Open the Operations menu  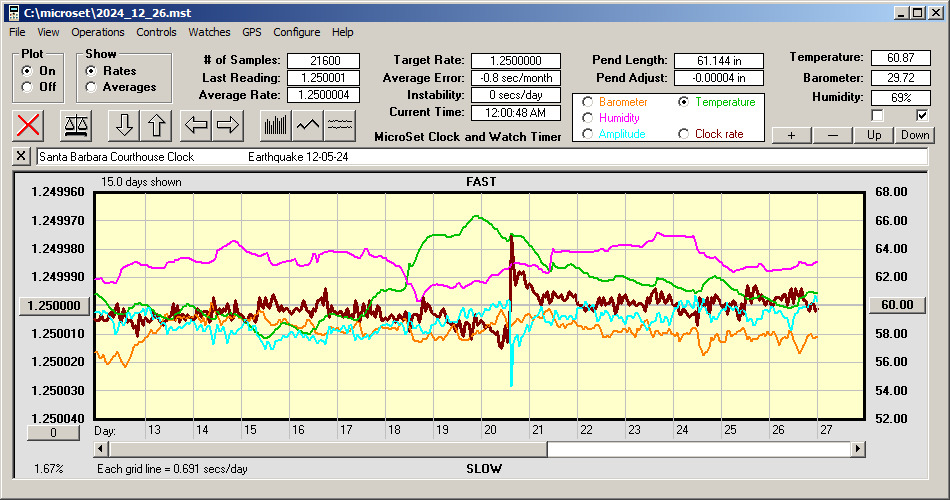(98, 32)
